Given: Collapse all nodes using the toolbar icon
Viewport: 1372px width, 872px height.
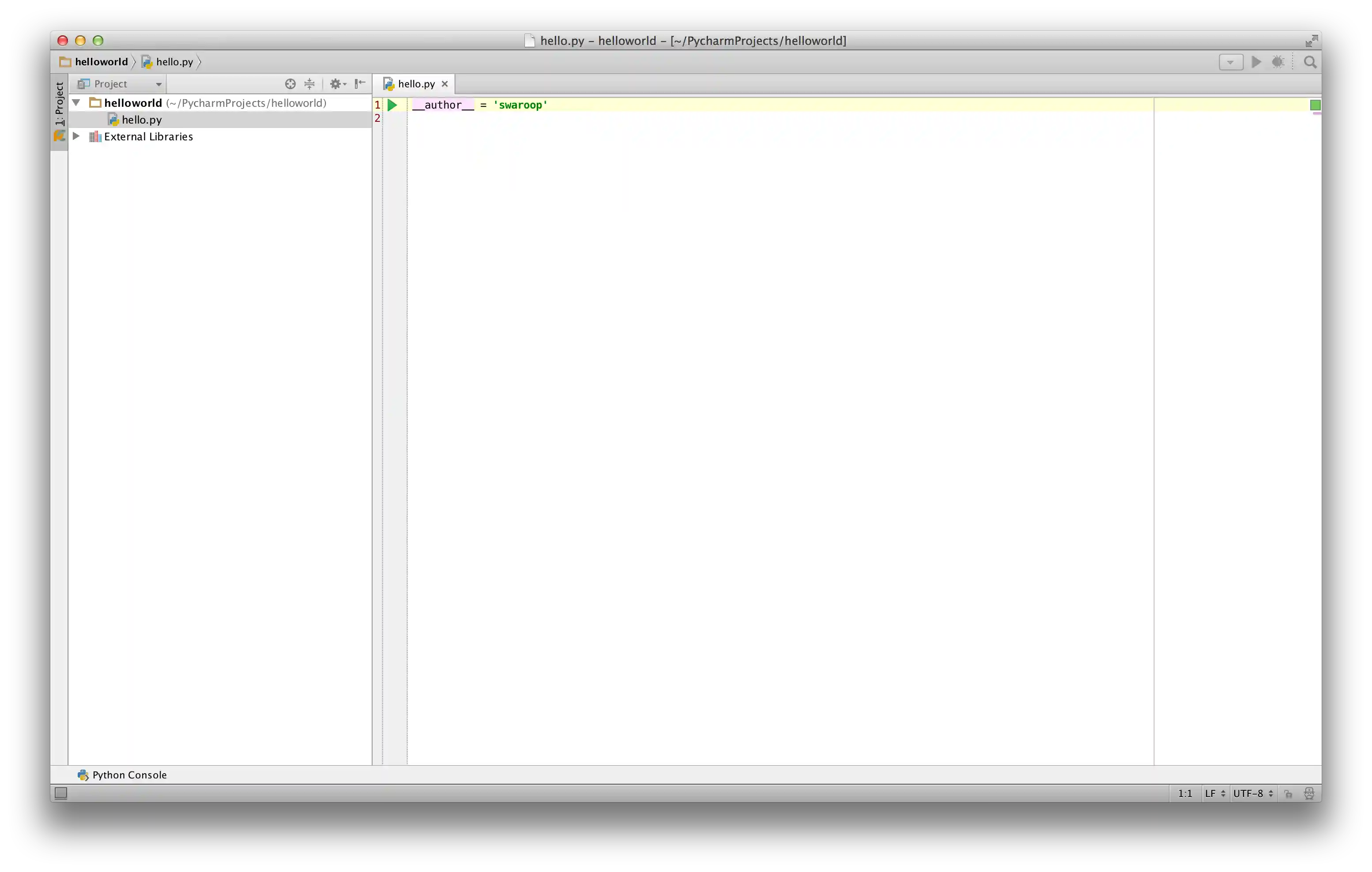Looking at the screenshot, I should click(x=309, y=84).
